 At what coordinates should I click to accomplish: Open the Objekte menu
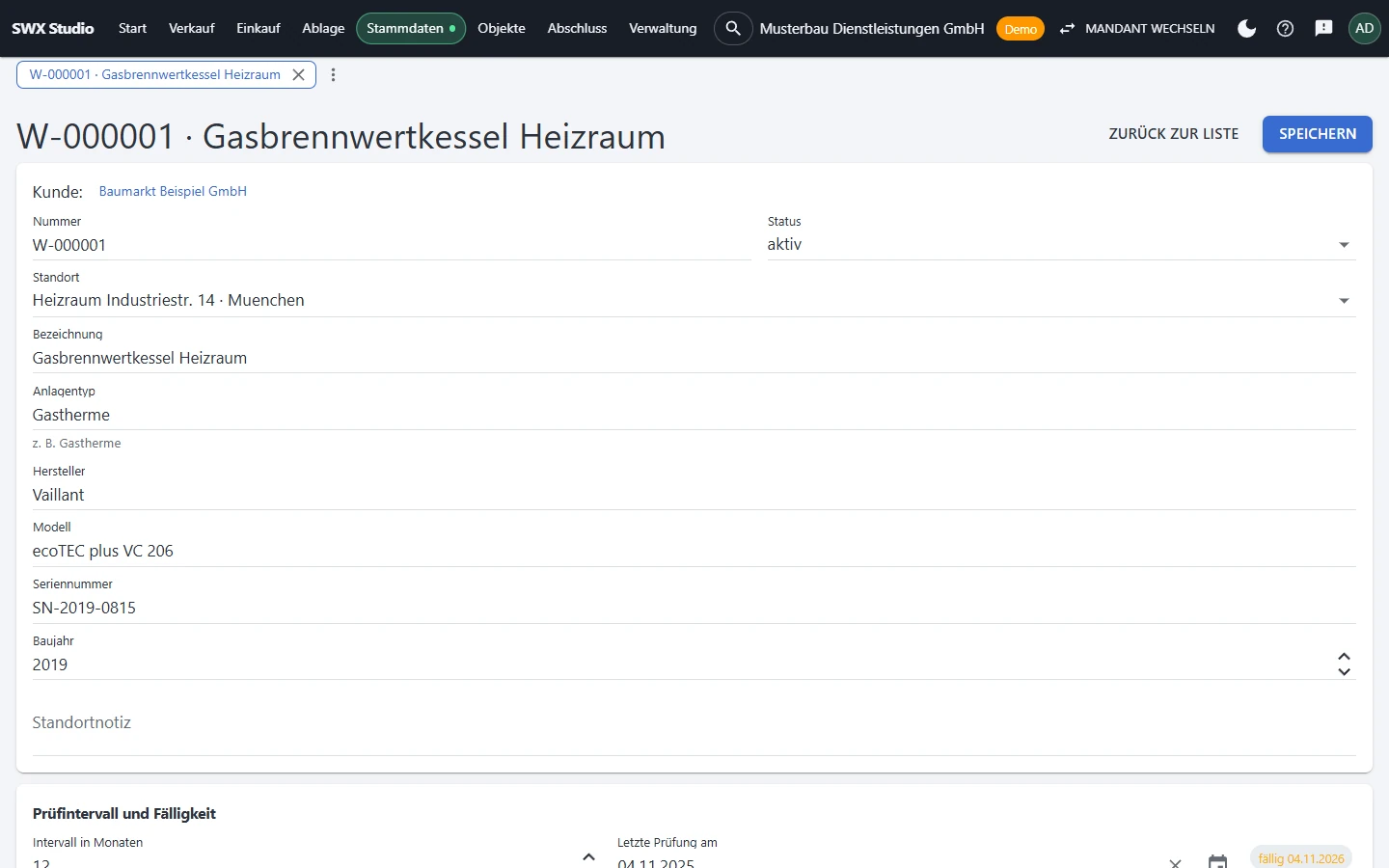point(502,29)
